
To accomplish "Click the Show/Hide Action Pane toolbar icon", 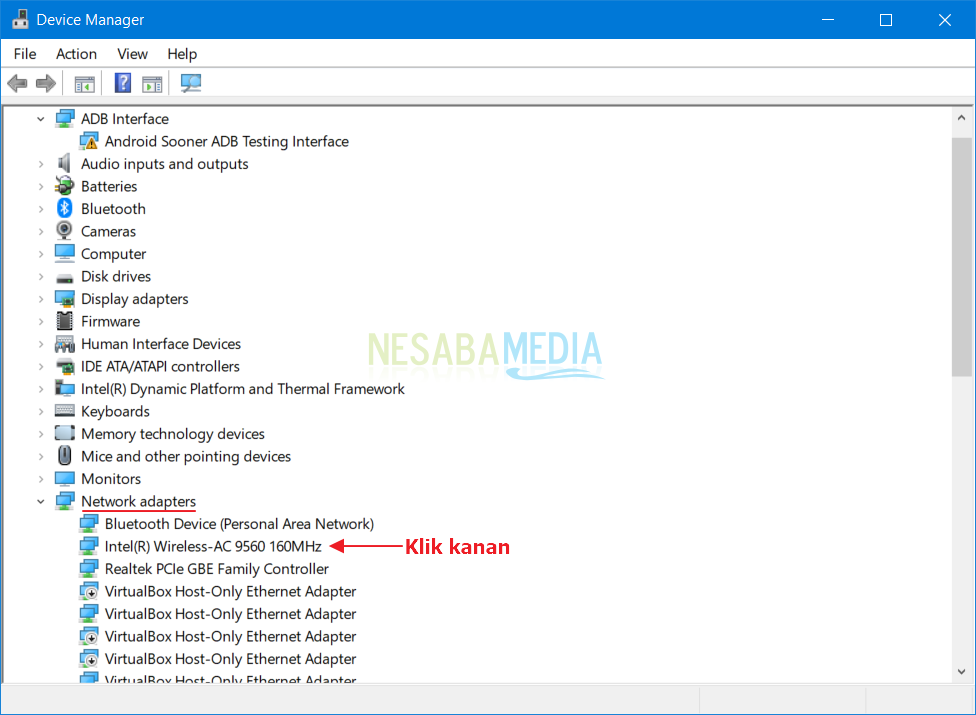I will click(152, 83).
